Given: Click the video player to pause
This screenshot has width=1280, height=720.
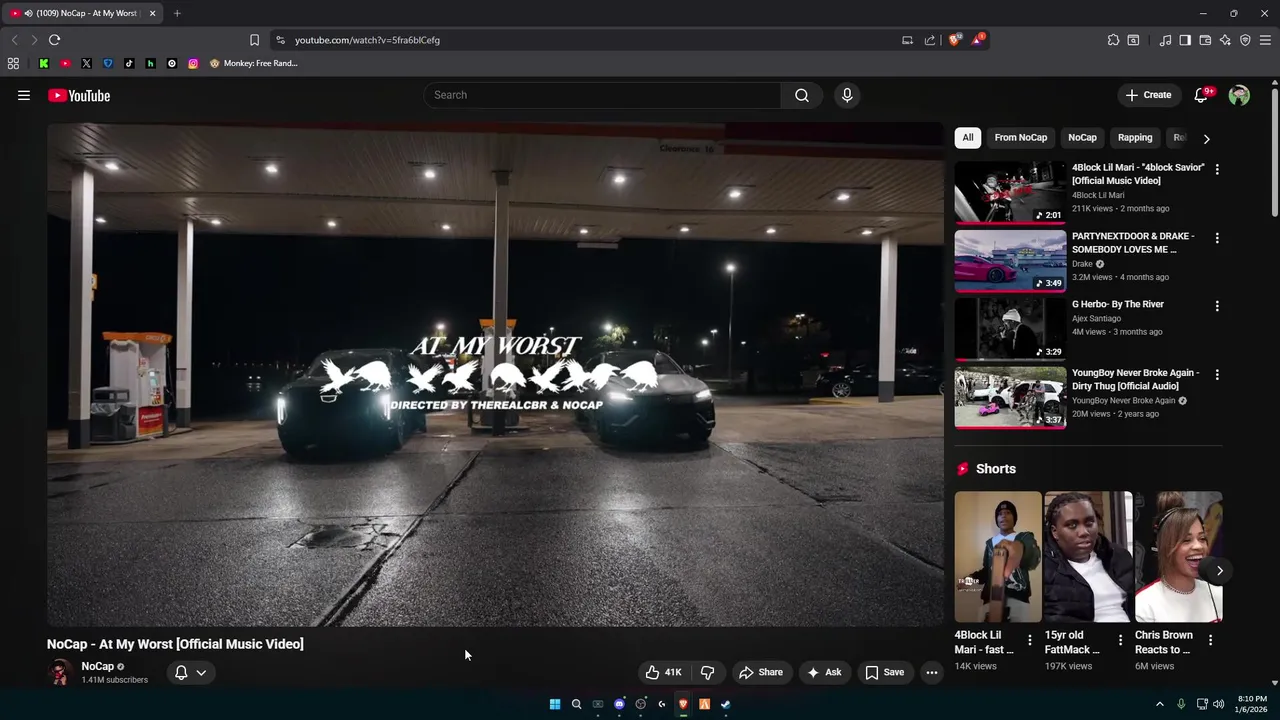Looking at the screenshot, I should (x=495, y=375).
